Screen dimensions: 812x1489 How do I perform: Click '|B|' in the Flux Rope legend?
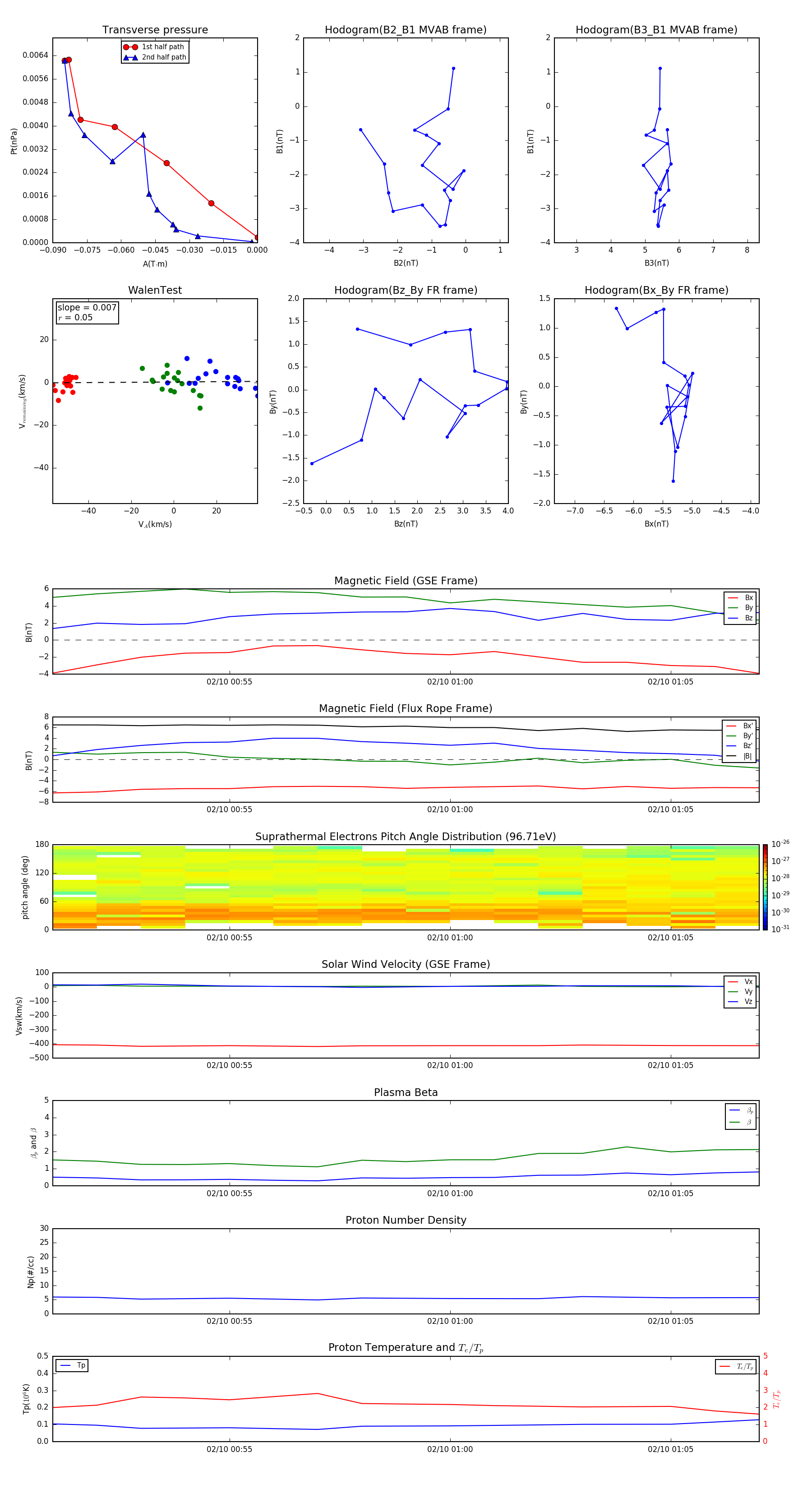click(x=740, y=756)
